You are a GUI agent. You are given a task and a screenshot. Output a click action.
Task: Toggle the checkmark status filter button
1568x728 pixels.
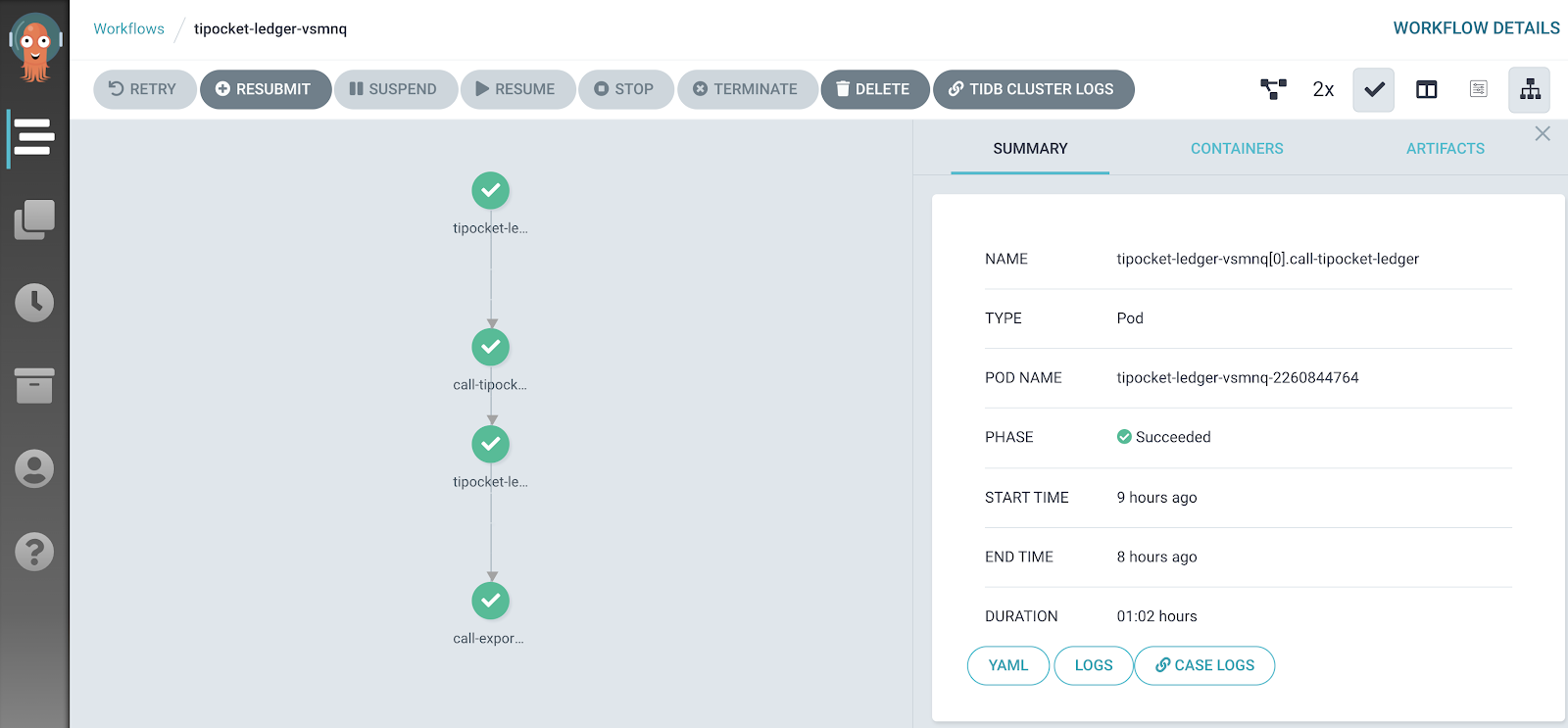1374,89
